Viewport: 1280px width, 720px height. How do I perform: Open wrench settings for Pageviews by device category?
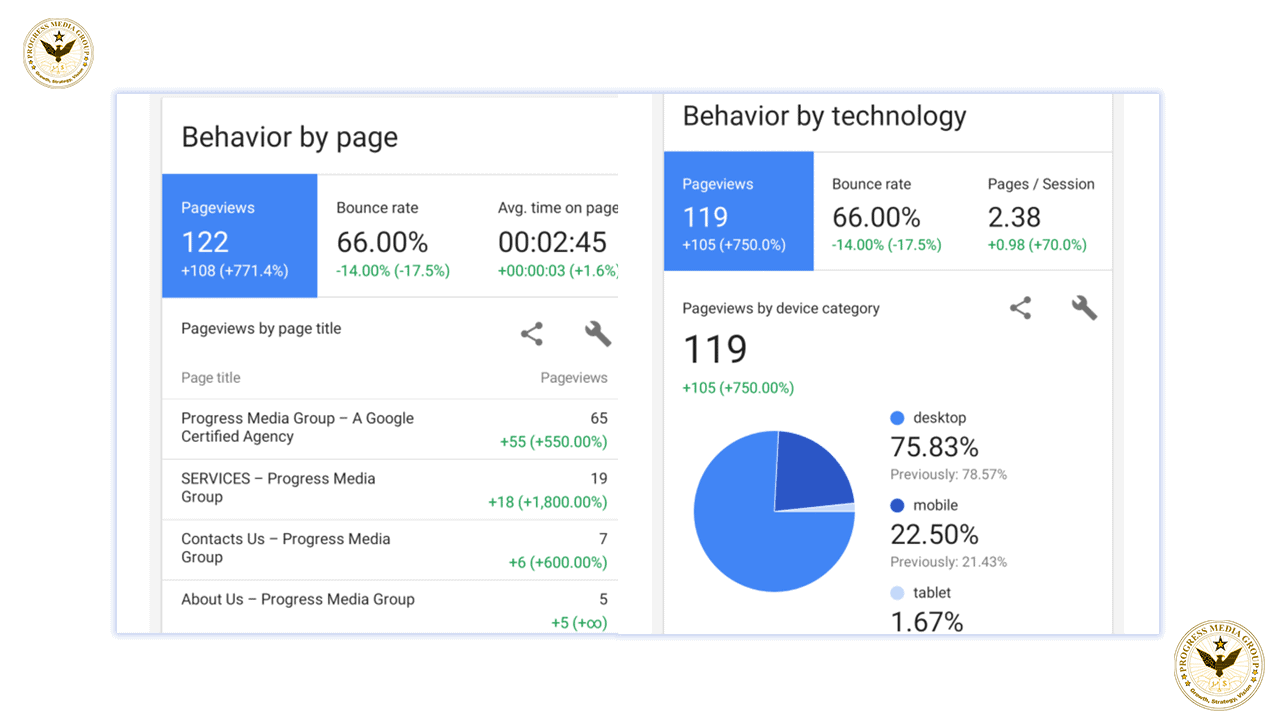(x=1085, y=308)
